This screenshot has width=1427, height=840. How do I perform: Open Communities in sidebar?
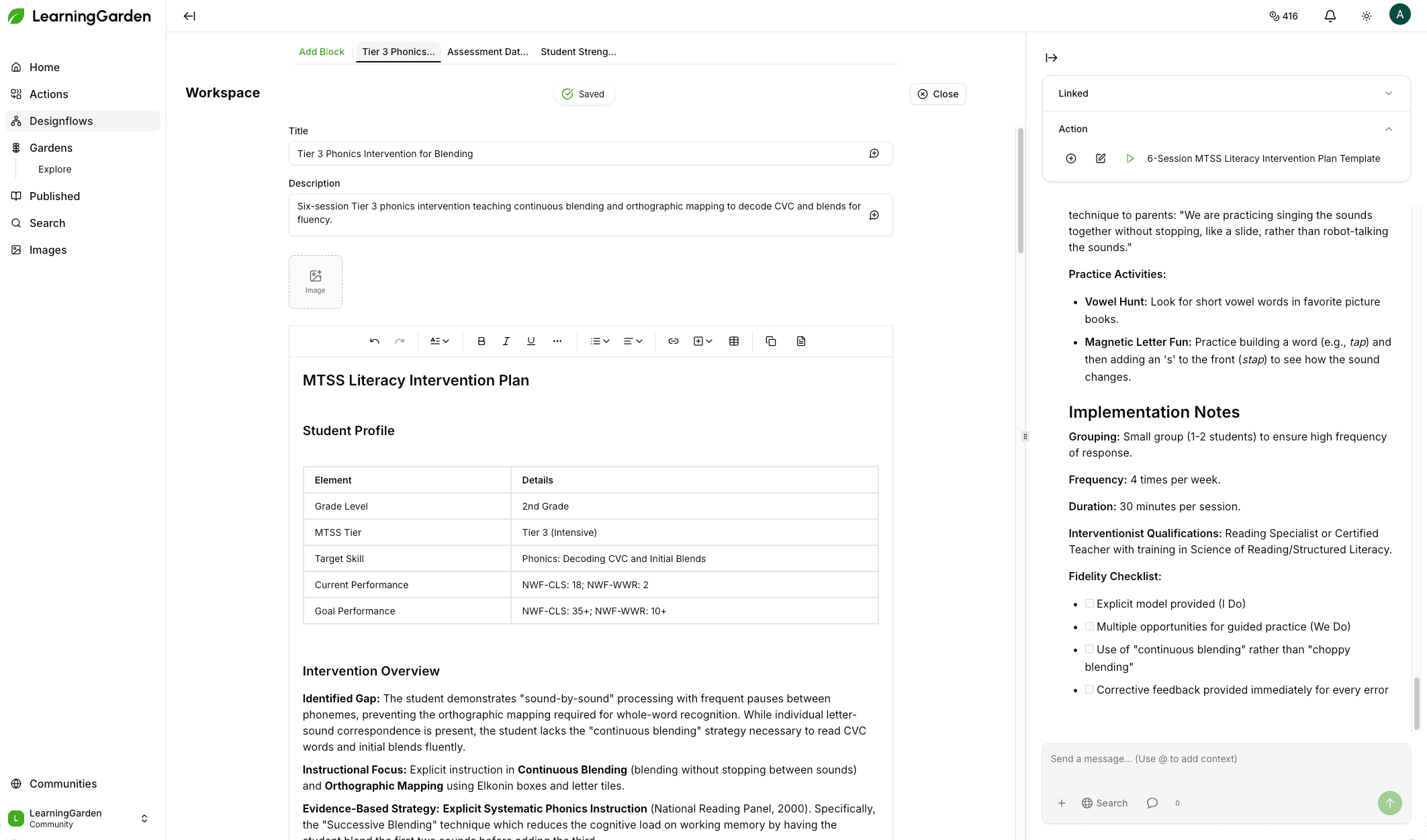(x=83, y=784)
